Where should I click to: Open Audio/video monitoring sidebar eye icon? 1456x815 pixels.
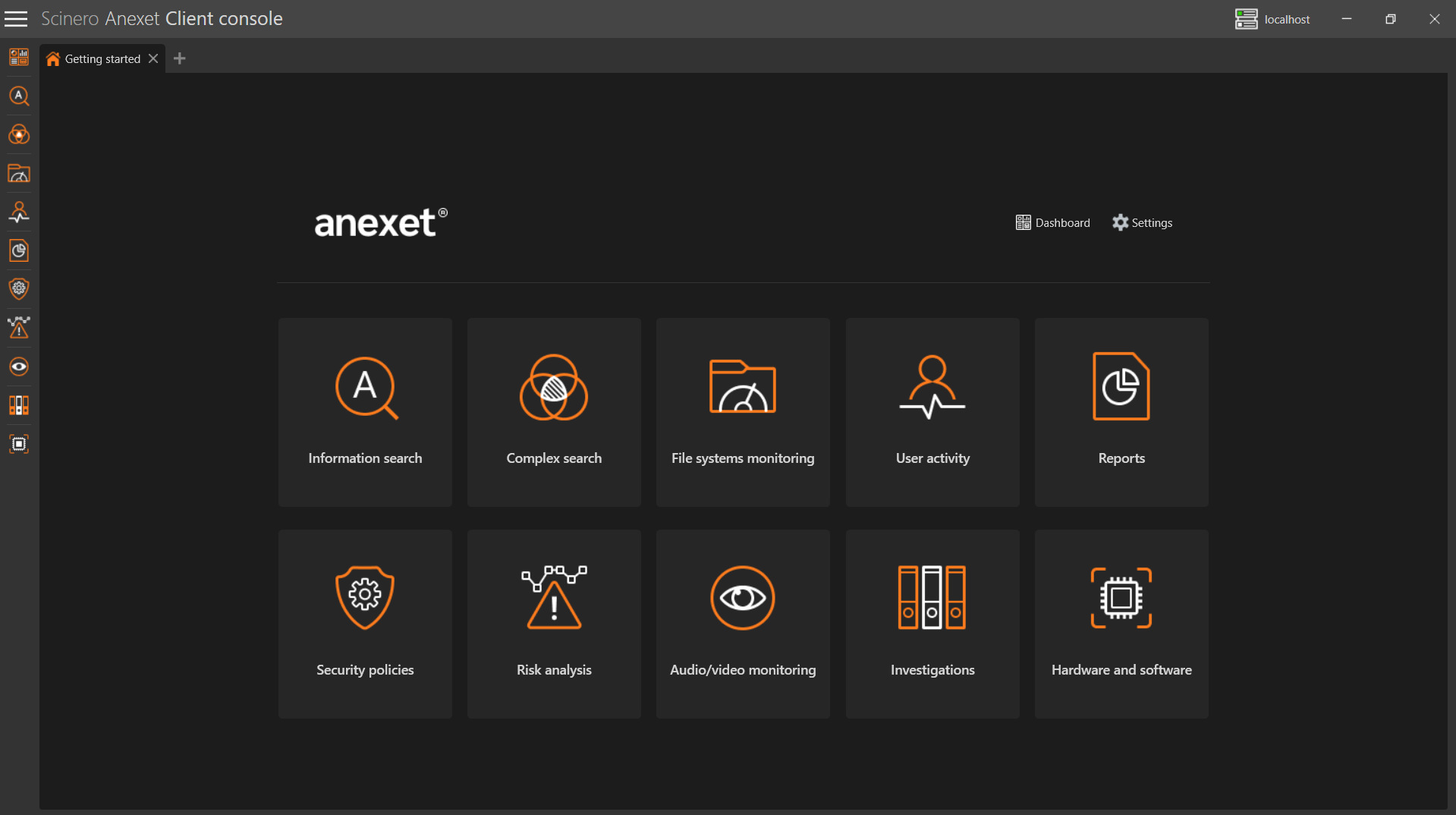(19, 367)
